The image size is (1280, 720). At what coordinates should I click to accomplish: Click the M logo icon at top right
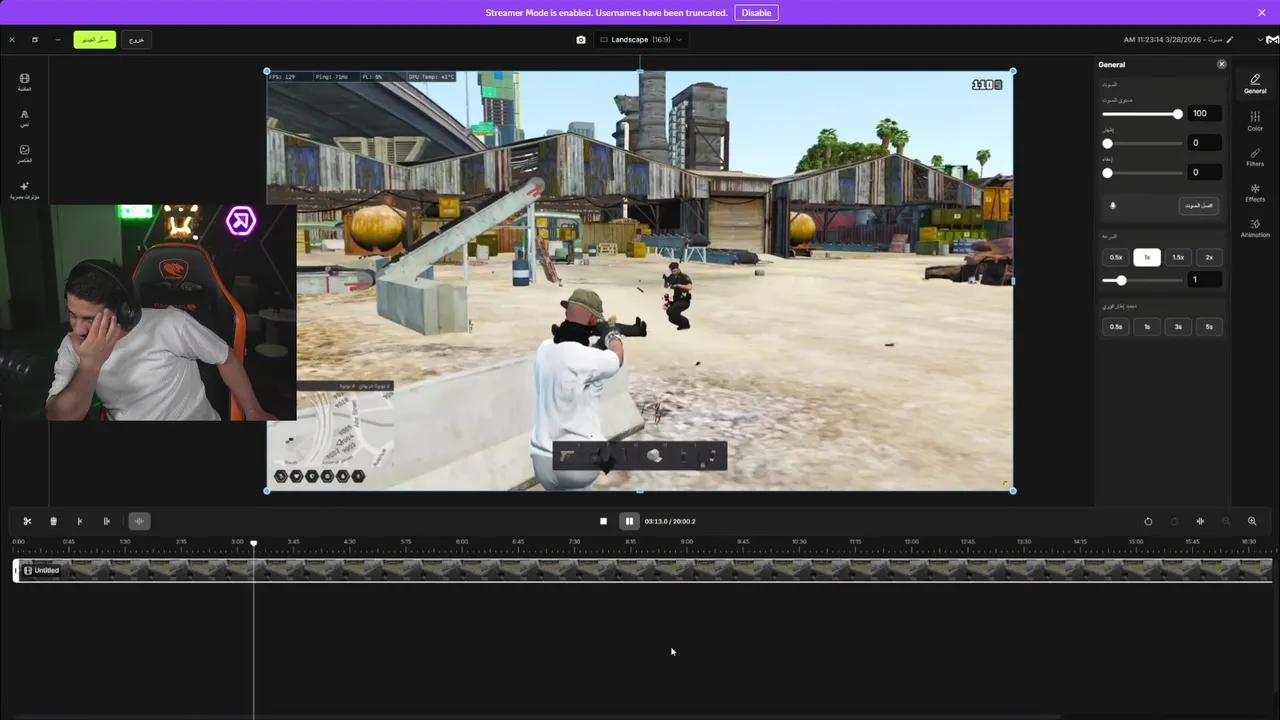1272,40
